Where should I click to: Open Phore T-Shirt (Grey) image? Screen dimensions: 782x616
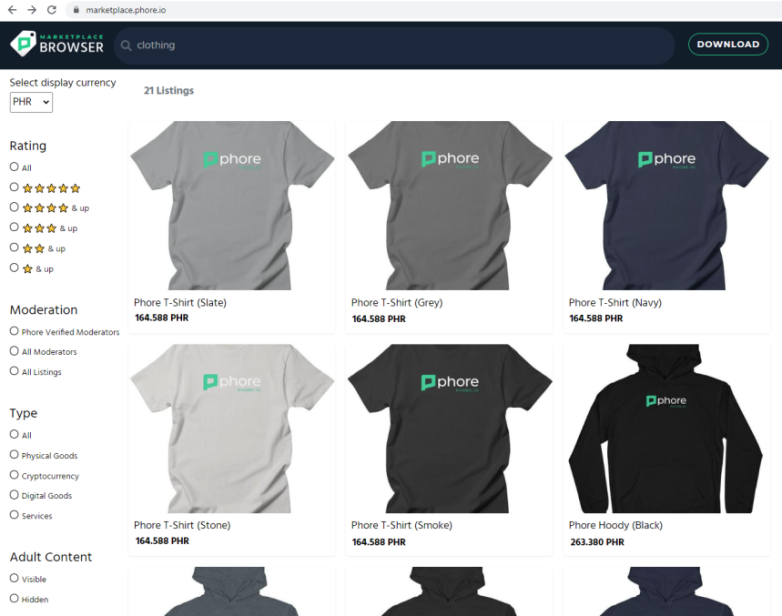click(x=449, y=205)
